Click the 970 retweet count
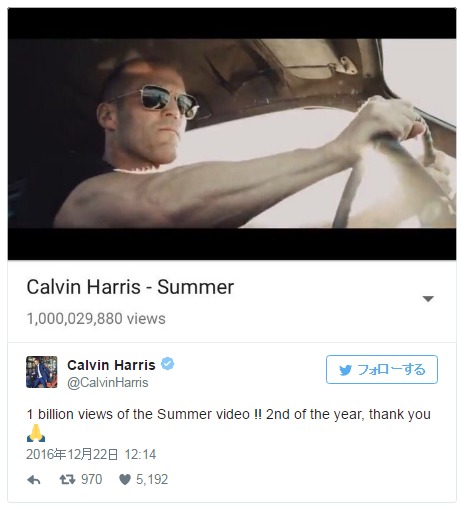 (92, 479)
